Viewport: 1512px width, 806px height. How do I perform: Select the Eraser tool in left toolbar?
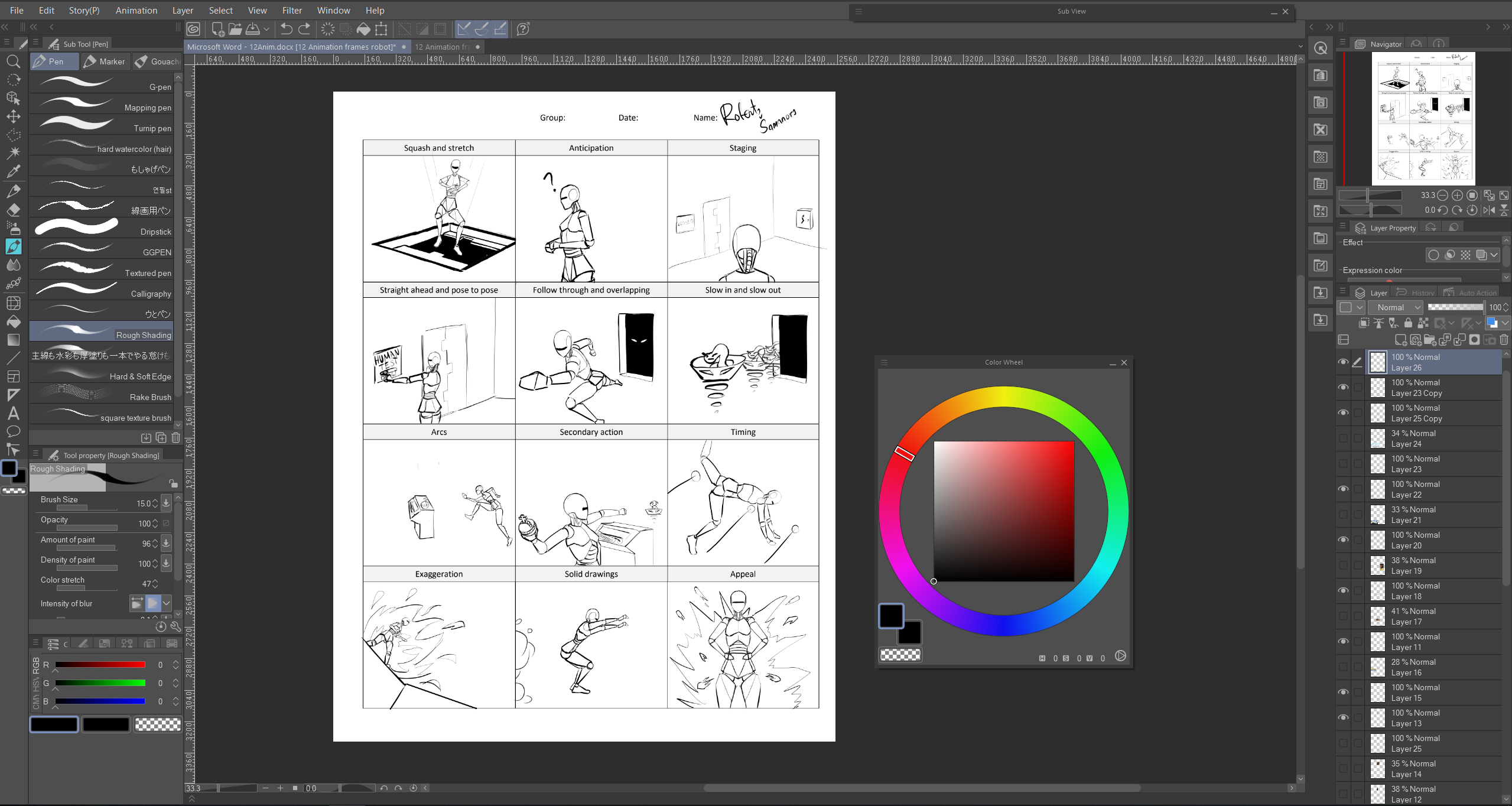click(x=14, y=209)
